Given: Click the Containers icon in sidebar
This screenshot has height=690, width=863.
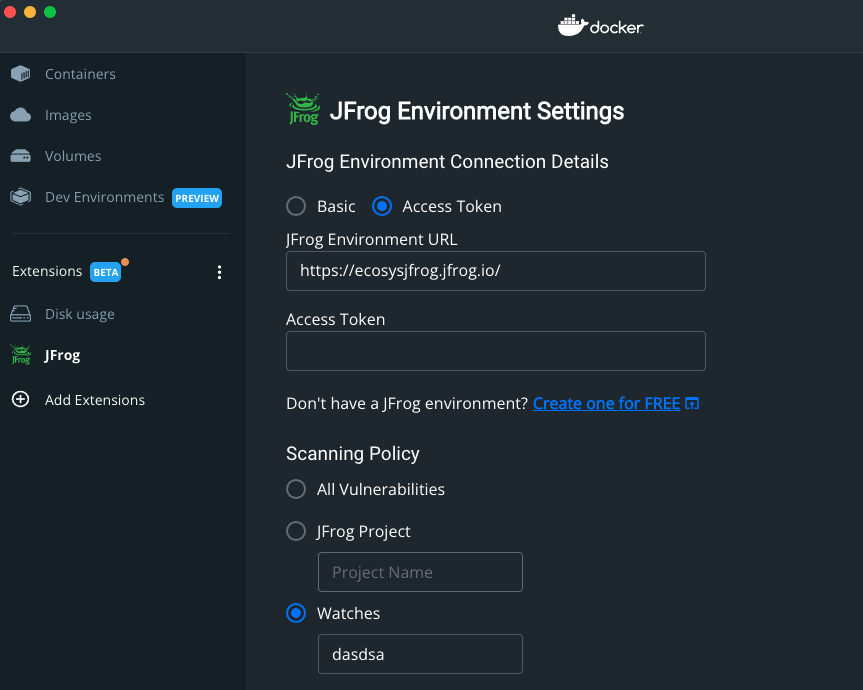Looking at the screenshot, I should tap(20, 74).
